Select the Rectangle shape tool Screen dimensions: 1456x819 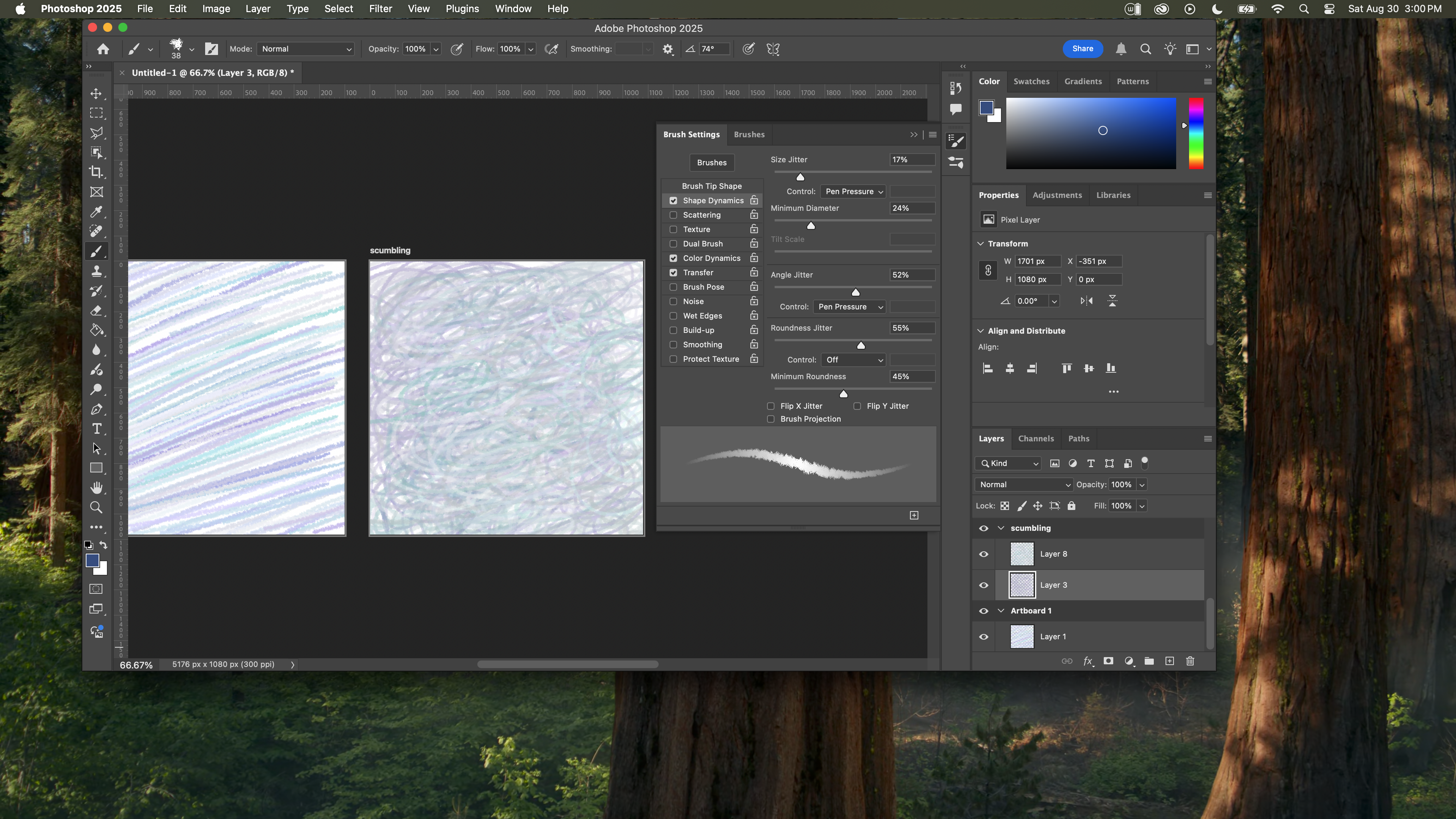point(97,468)
